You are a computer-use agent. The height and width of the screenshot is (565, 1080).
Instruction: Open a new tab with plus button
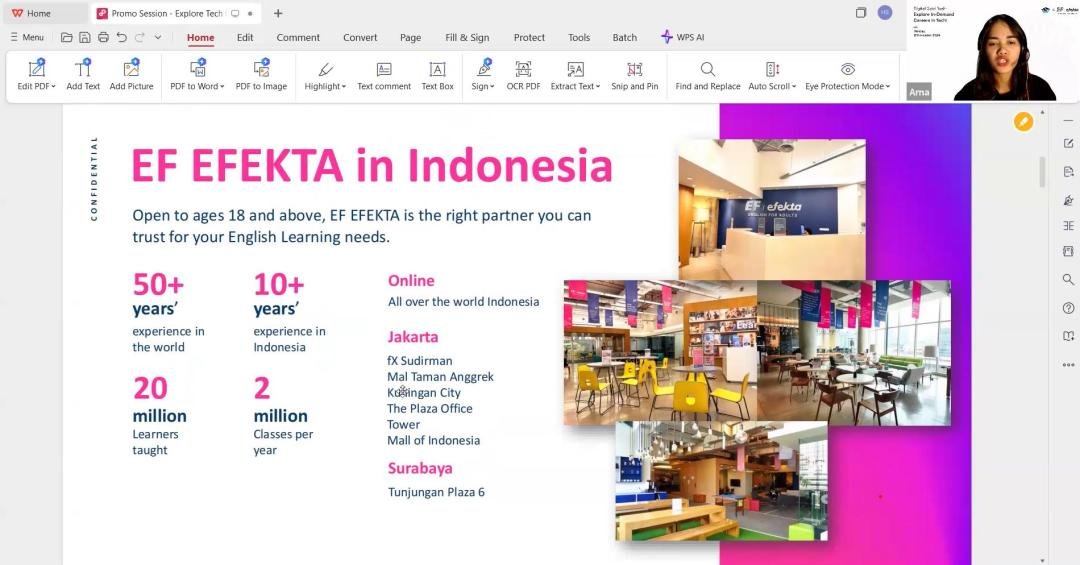click(278, 13)
